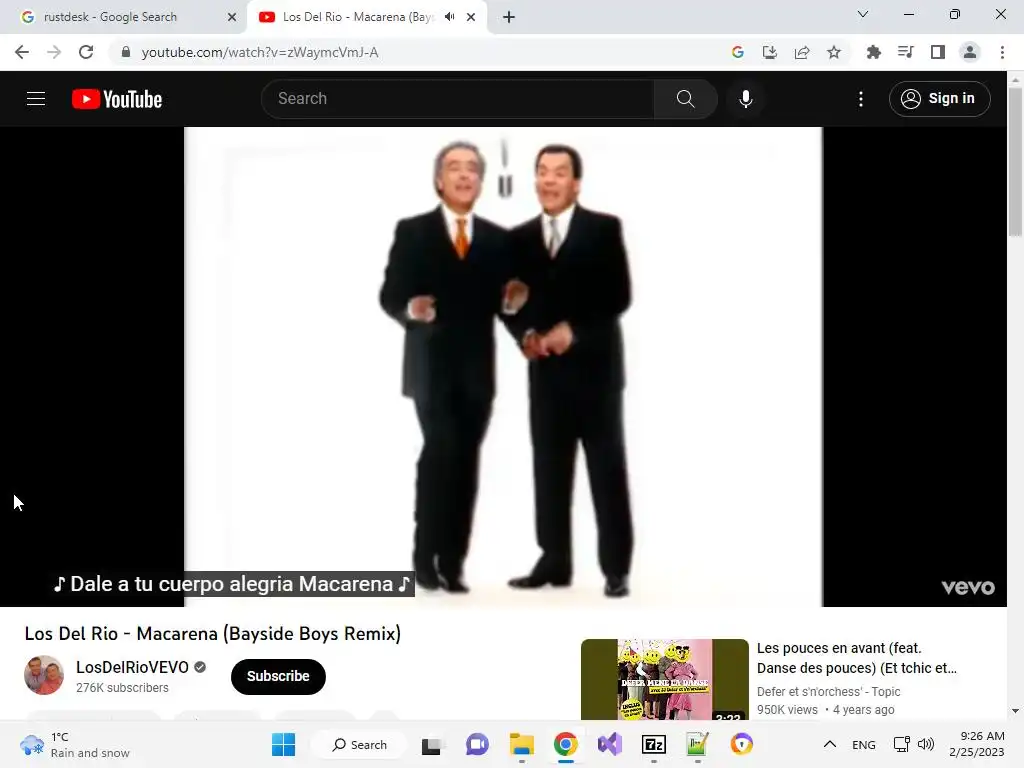
Task: Bookmark this page with the star icon
Action: coord(834,52)
